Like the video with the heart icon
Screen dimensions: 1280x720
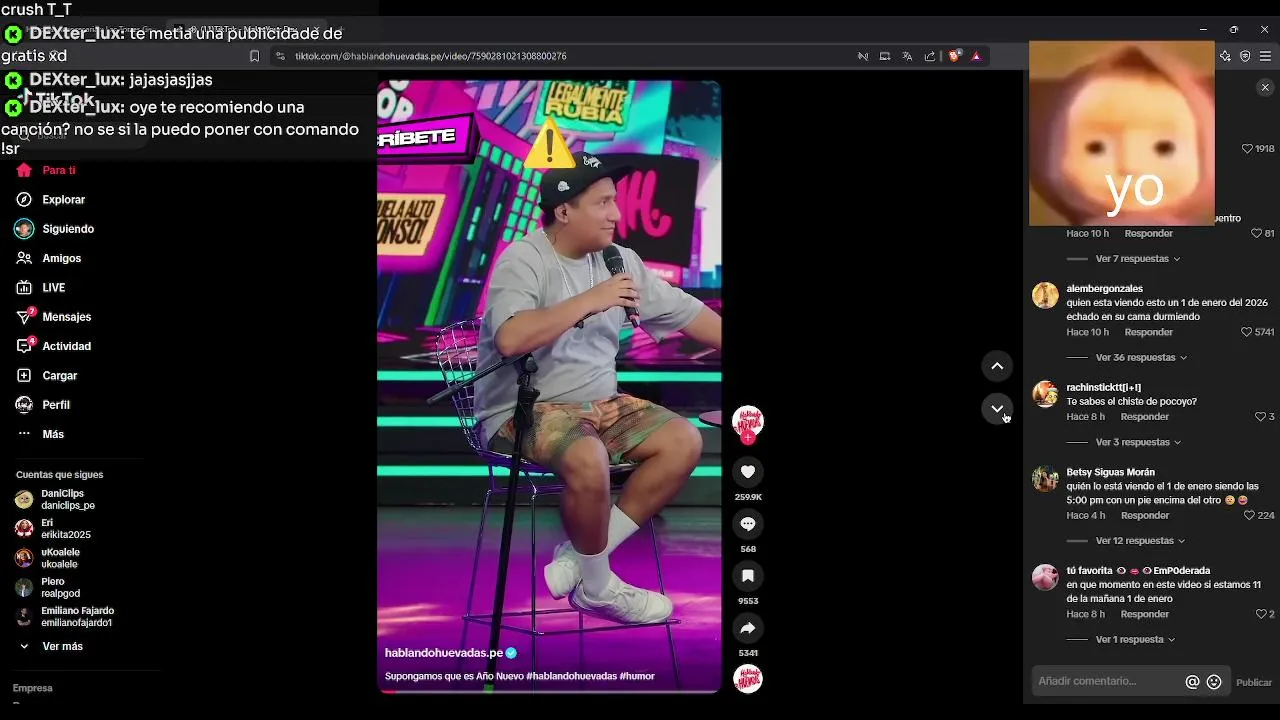coord(748,472)
